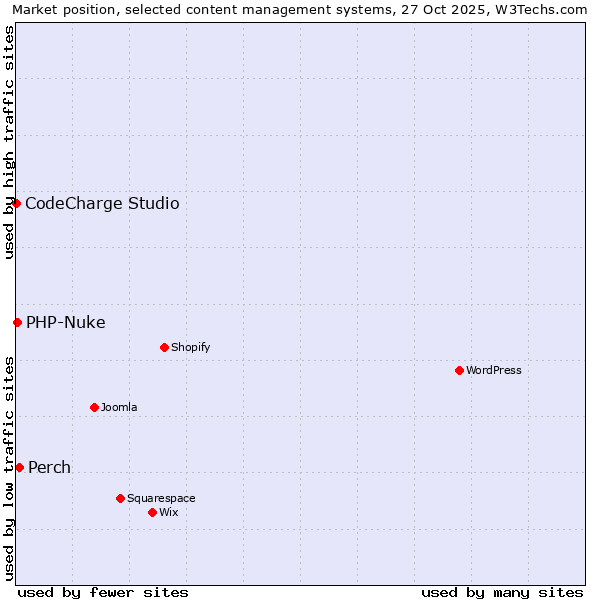The height and width of the screenshot is (600, 600).
Task: Select the WordPress label text
Action: click(x=493, y=371)
